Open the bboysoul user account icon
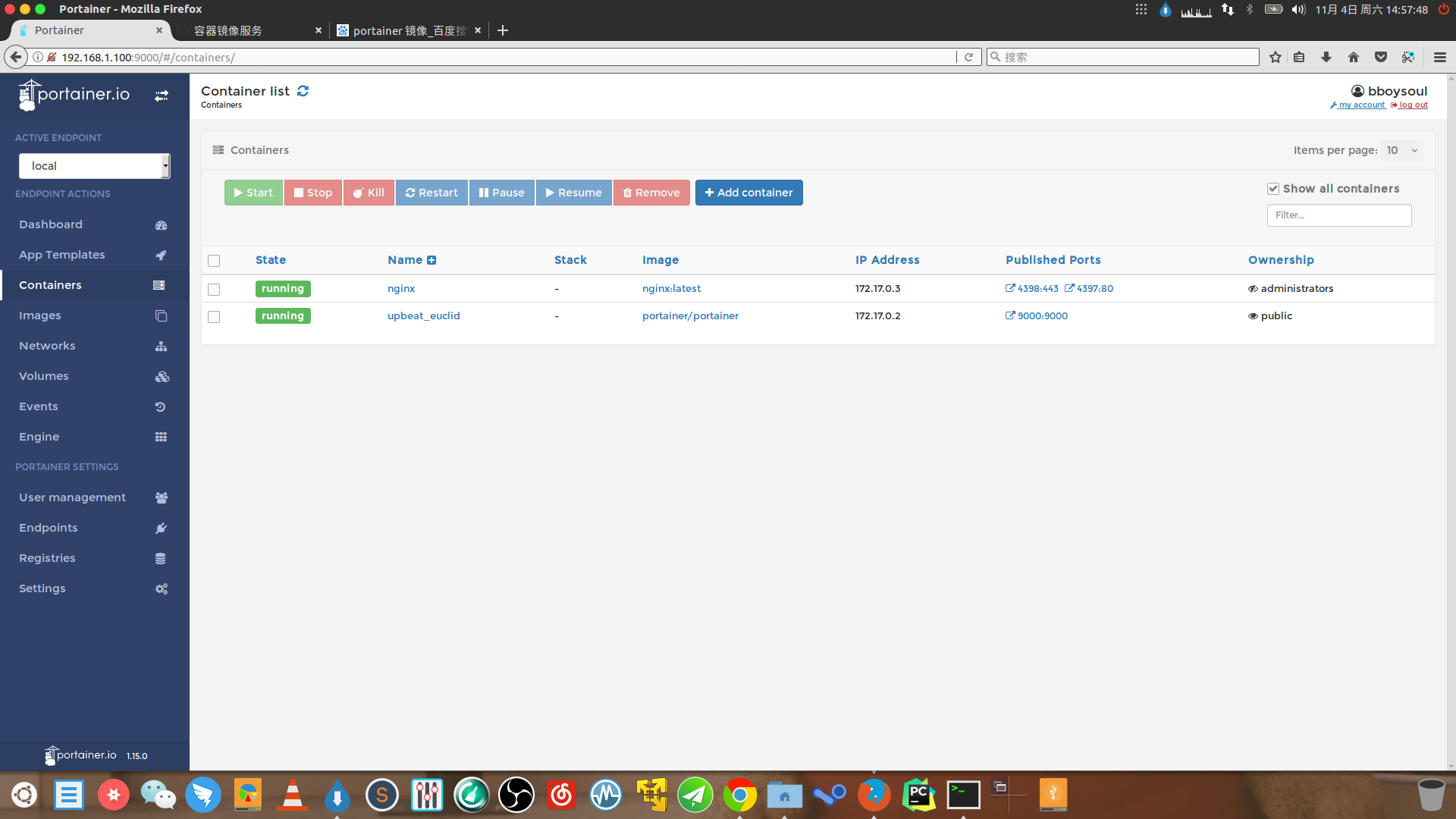 click(x=1357, y=90)
